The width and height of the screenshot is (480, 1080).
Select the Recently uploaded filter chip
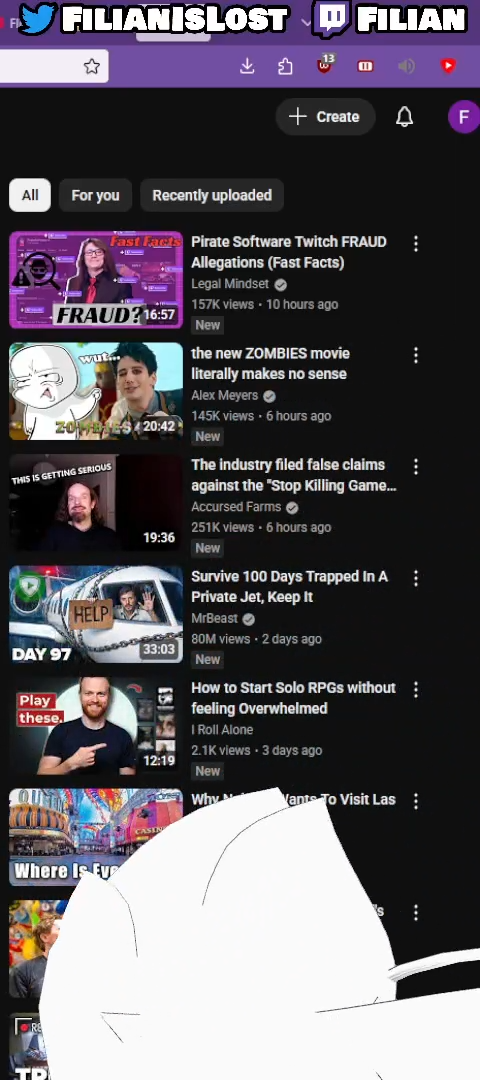point(212,195)
